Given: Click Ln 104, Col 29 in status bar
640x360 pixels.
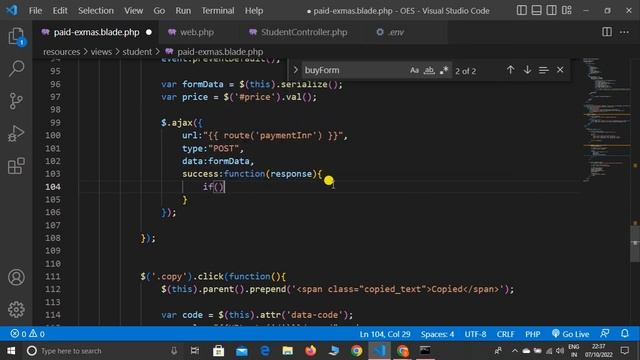Looking at the screenshot, I should [385, 334].
